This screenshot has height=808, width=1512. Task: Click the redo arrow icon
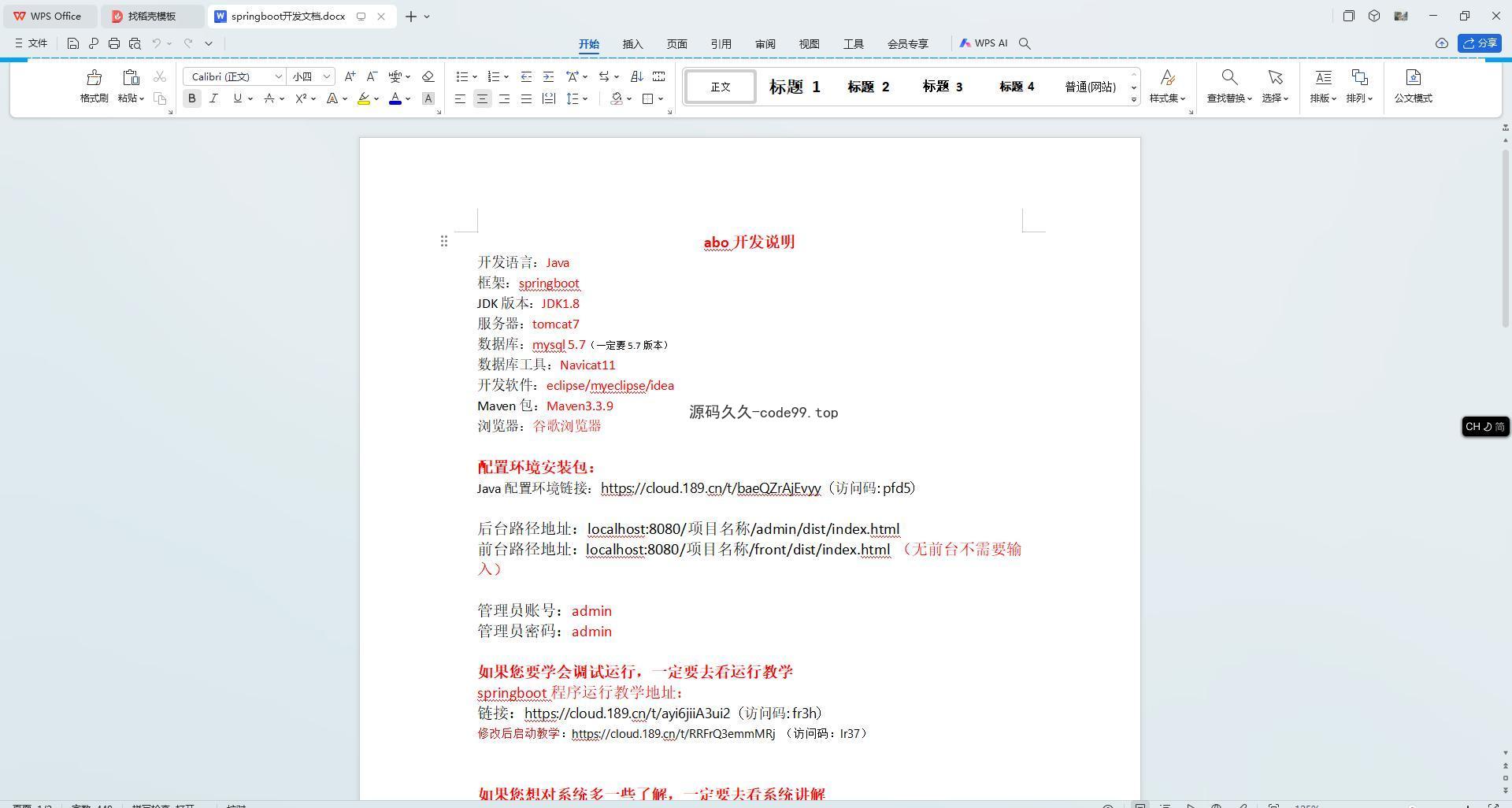(188, 43)
